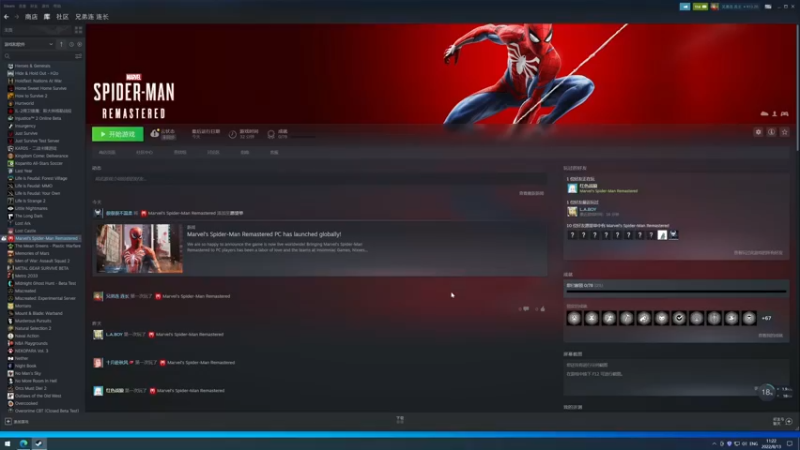The width and height of the screenshot is (800, 450).
Task: Toggle ready-to-play filter in sidebar
Action: tap(79, 44)
